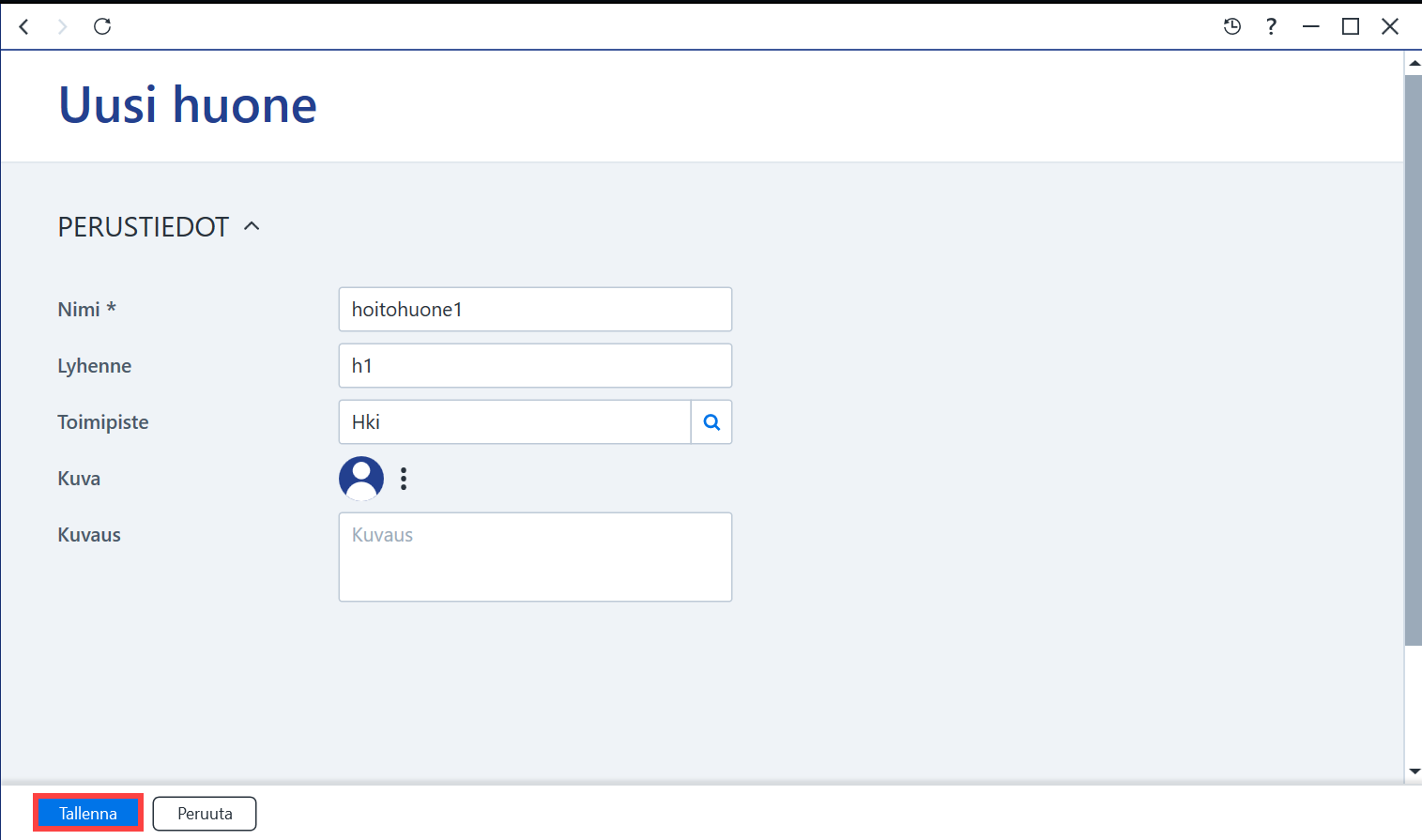Close the Uusi huone window
Screen dimensions: 1422x840
1390,26
